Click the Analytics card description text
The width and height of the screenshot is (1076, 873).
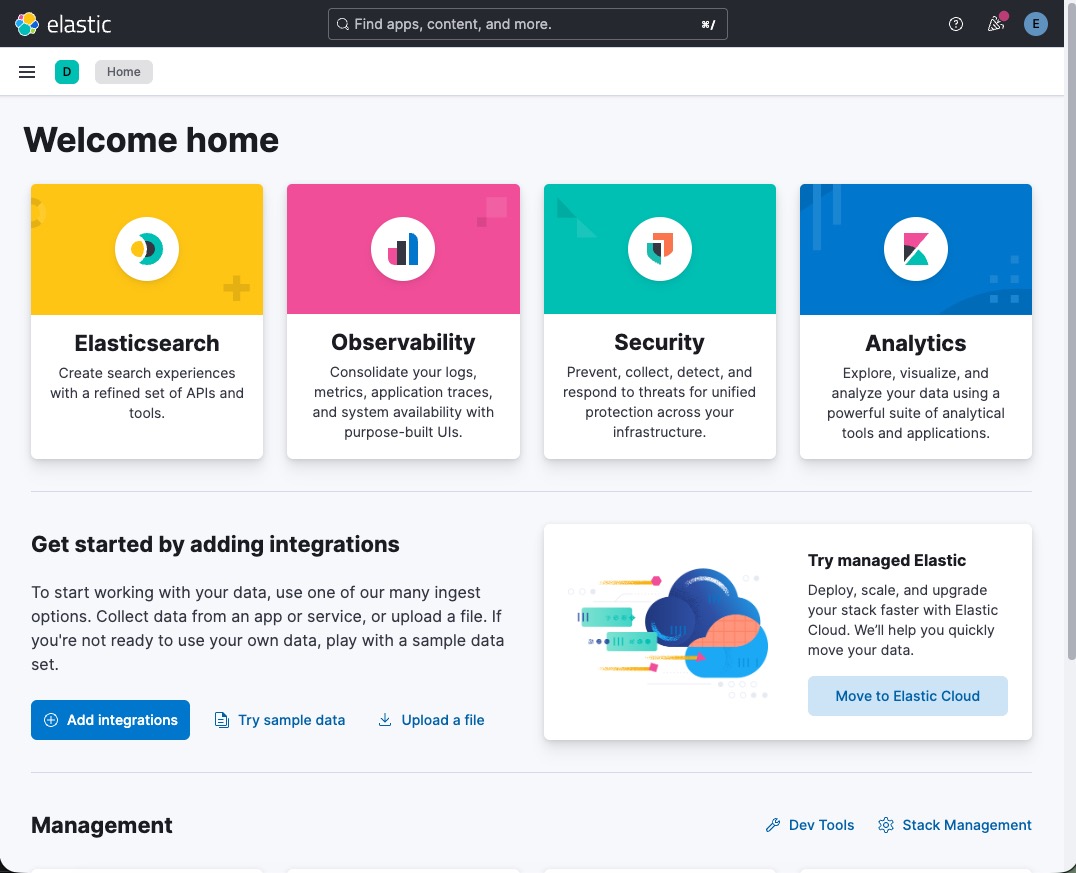click(x=915, y=403)
